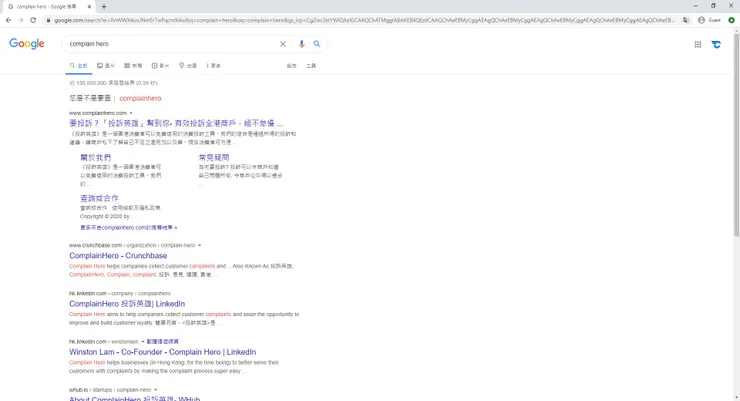Open the Guest profile button
The width and height of the screenshot is (740, 401).
(x=709, y=20)
